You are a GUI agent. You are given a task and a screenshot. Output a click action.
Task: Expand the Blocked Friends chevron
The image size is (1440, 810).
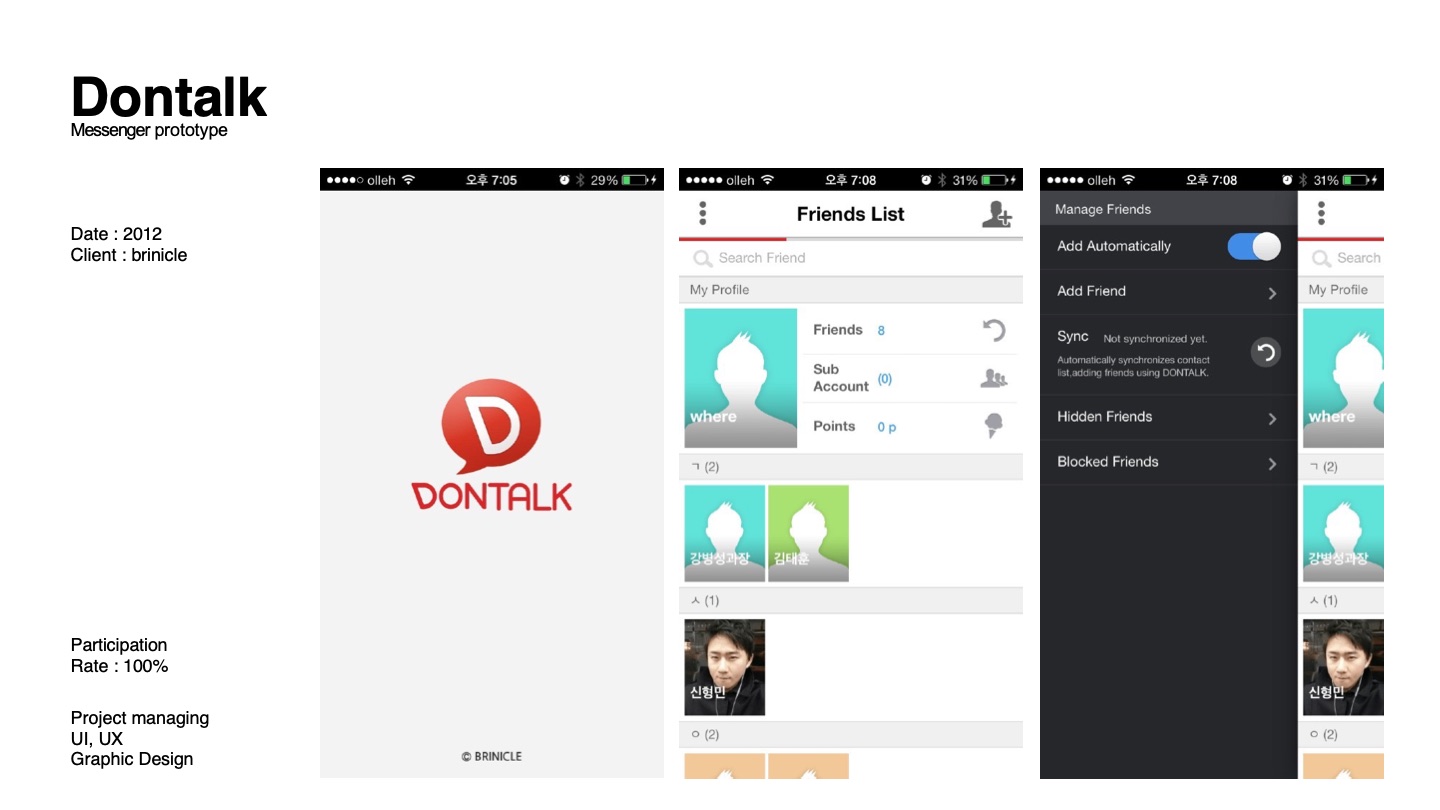point(1272,463)
